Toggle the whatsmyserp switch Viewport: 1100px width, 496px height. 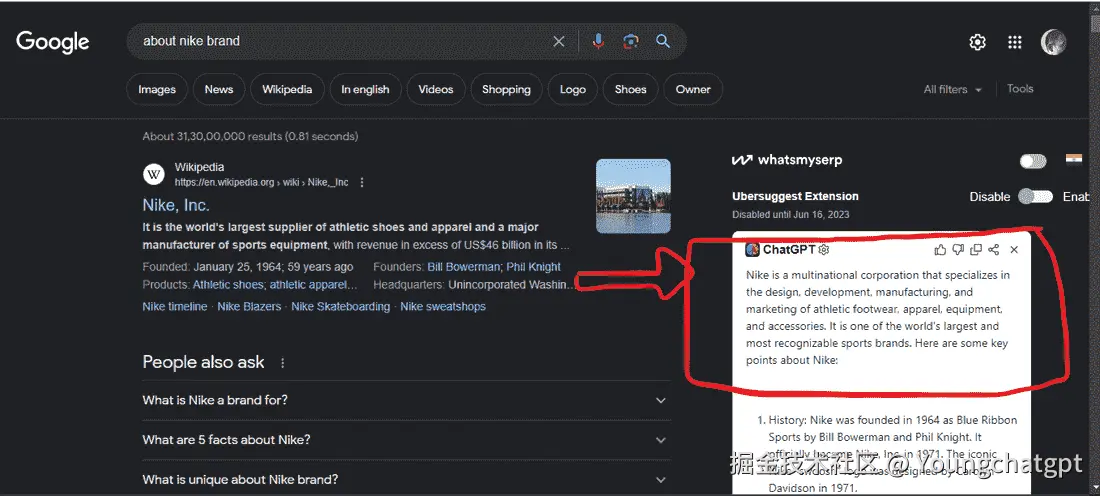(1033, 161)
